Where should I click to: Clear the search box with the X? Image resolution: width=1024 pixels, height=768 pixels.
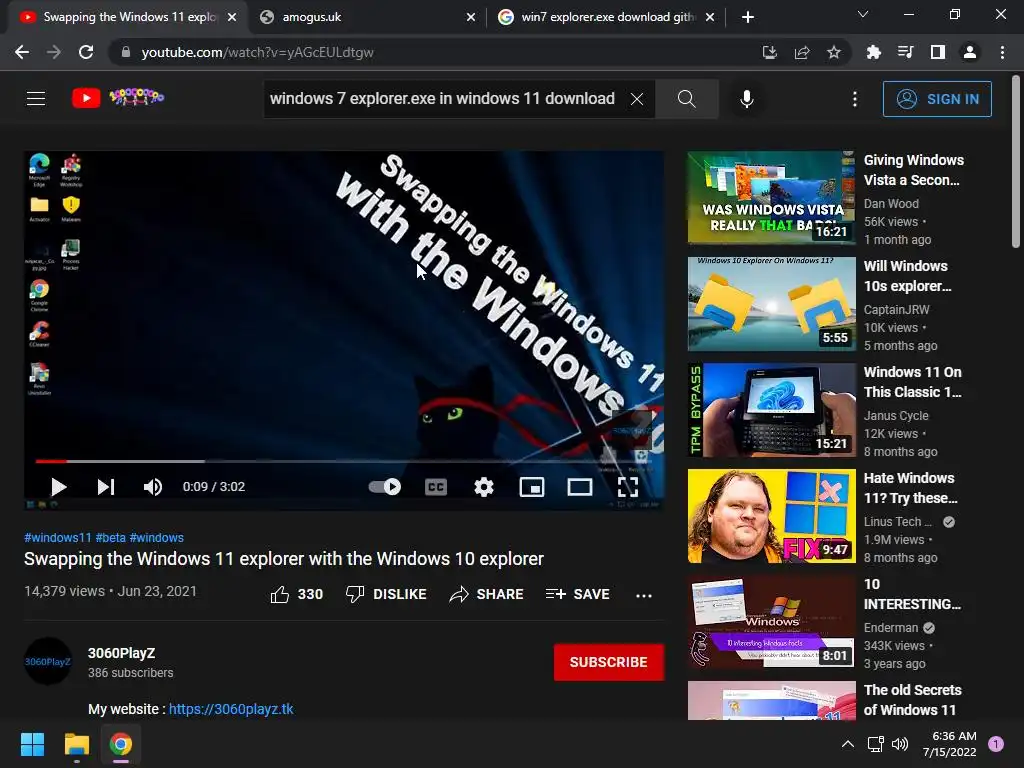637,99
